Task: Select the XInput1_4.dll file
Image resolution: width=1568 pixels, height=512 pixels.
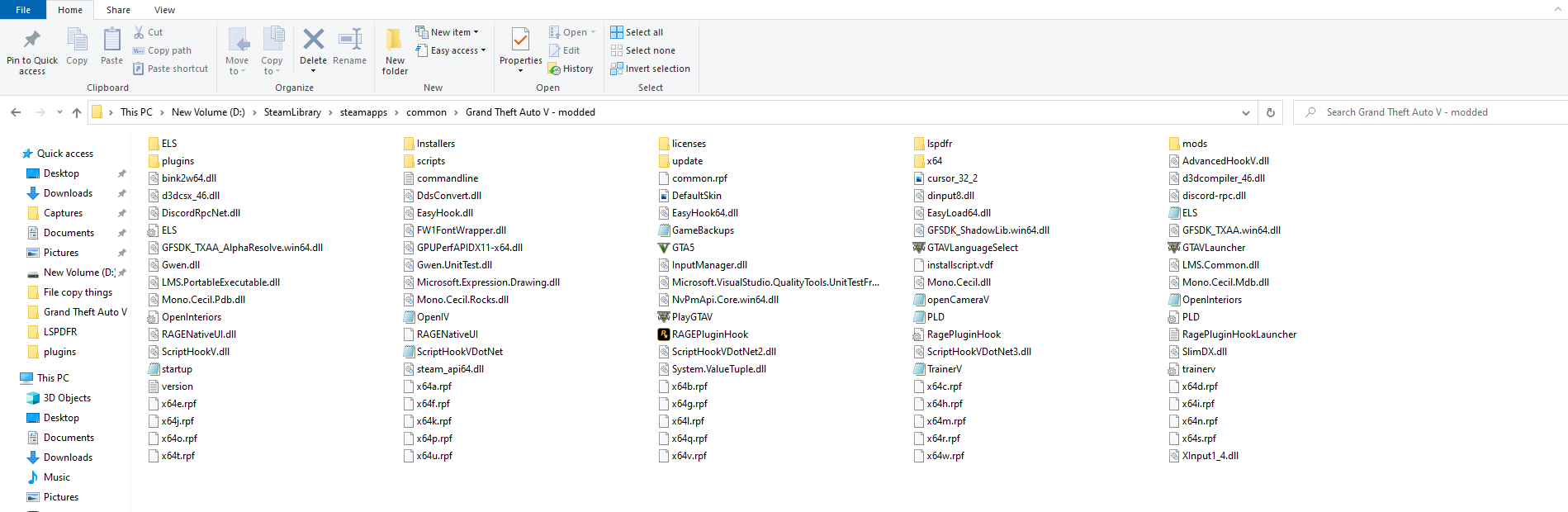Action: (x=1203, y=456)
